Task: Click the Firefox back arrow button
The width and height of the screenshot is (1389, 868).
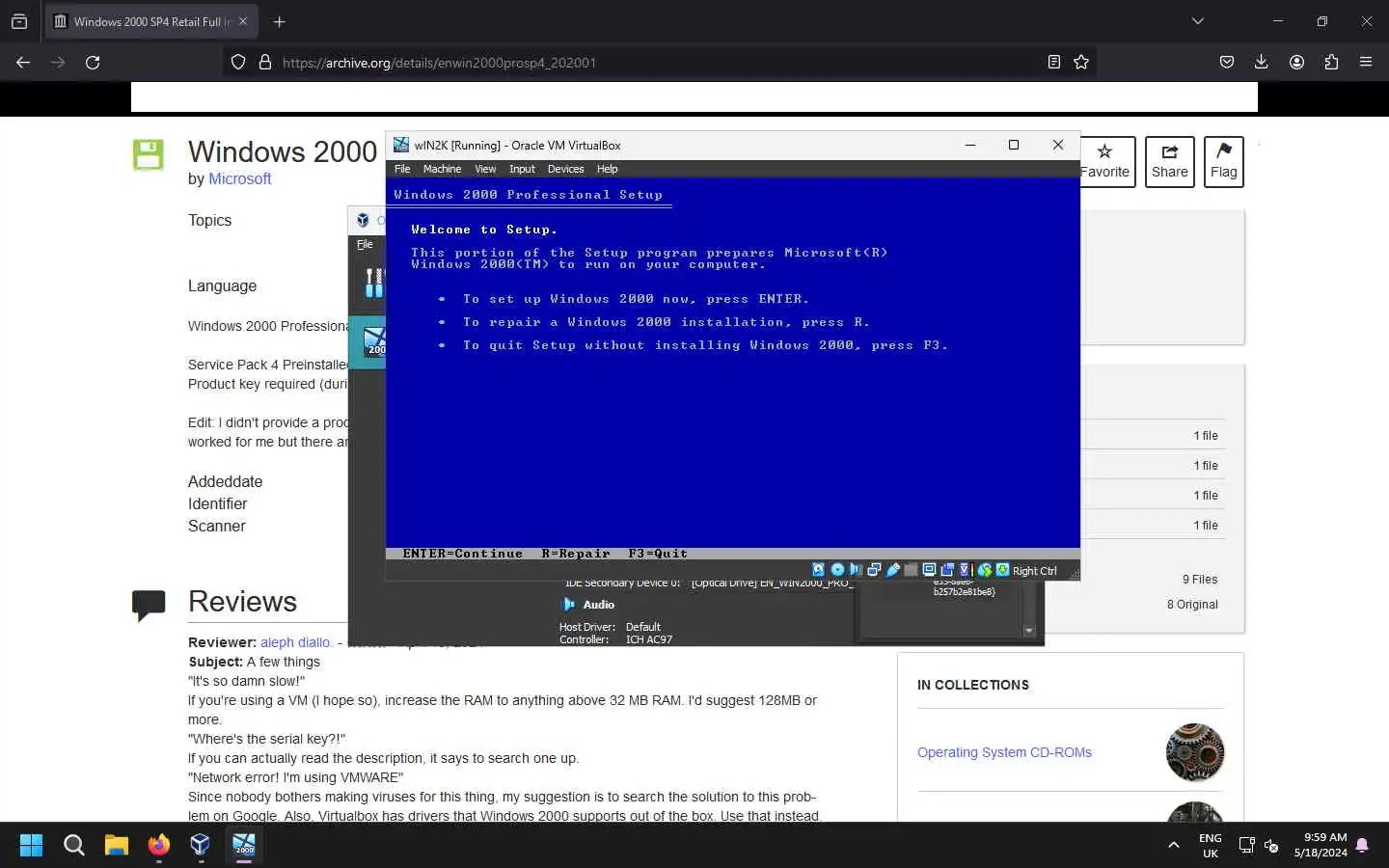Action: tap(23, 62)
